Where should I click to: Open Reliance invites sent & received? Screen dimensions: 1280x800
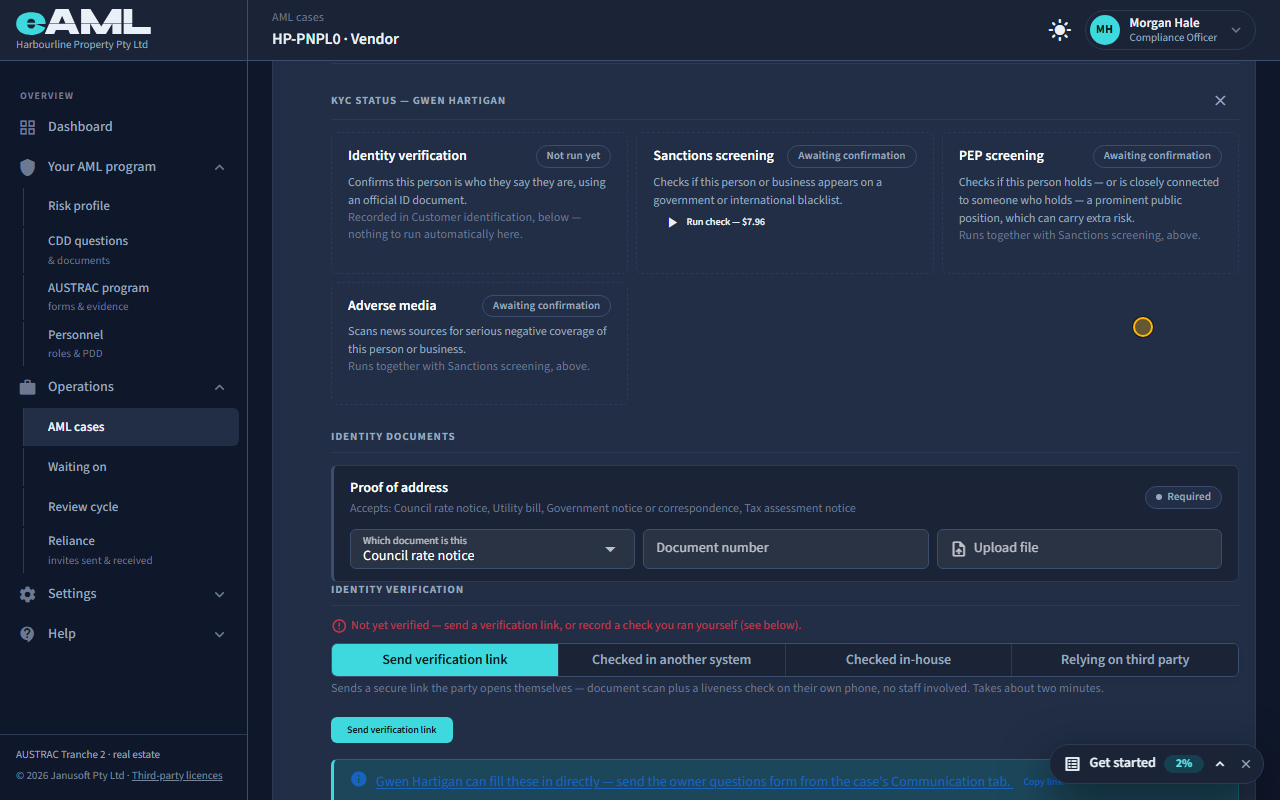pyautogui.click(x=131, y=550)
